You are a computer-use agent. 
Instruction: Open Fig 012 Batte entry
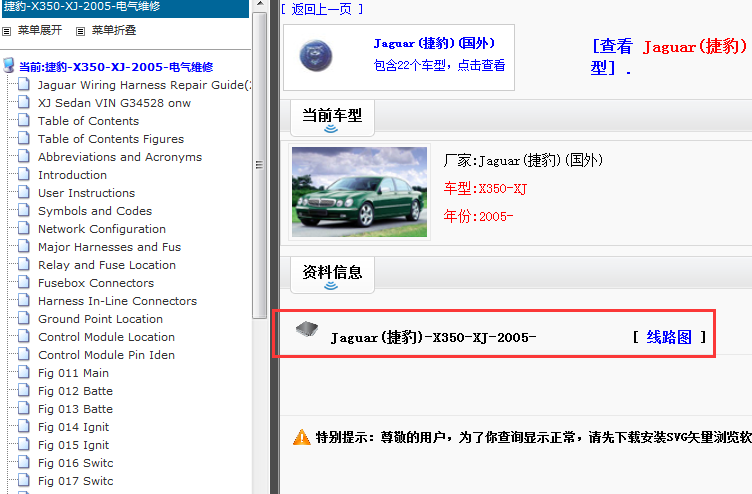click(x=75, y=391)
